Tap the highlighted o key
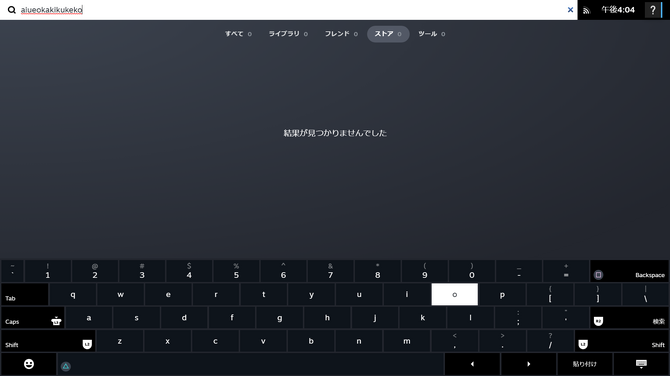This screenshot has height=376, width=670. point(455,294)
